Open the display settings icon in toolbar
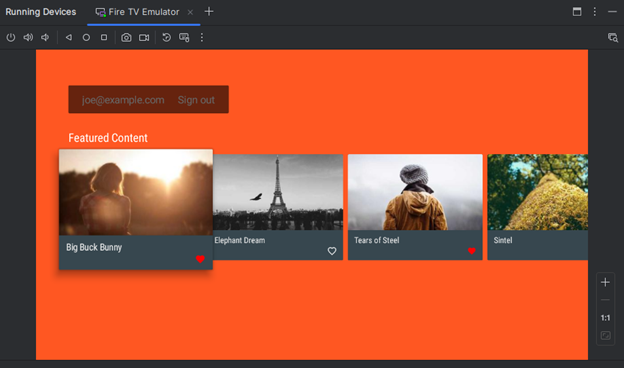This screenshot has width=624, height=368. 184,37
